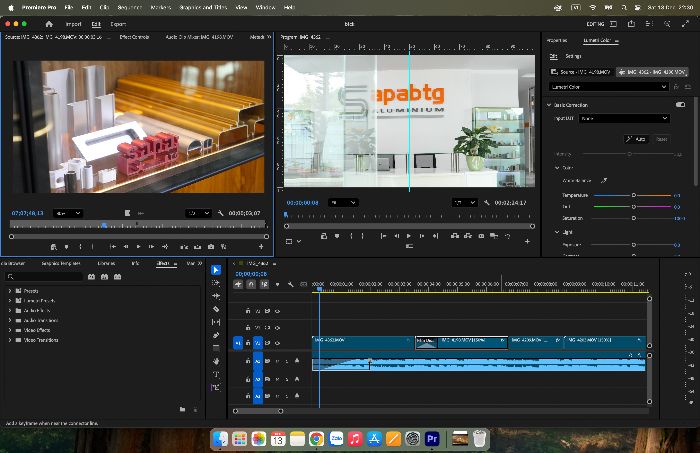This screenshot has height=453, width=700.
Task: Adjust the Temperature slider
Action: pos(633,195)
